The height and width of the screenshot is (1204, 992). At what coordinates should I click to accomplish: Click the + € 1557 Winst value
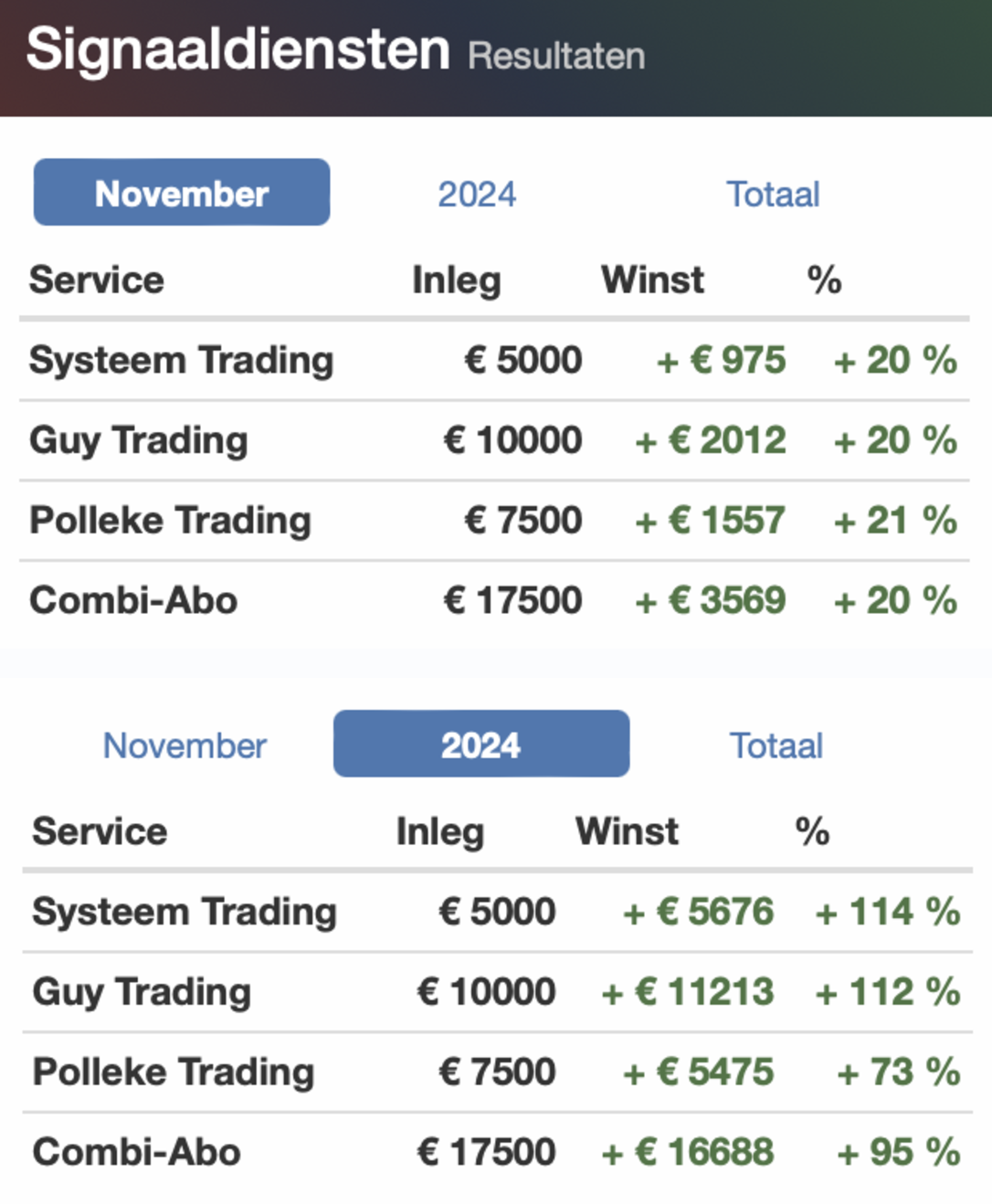click(x=710, y=521)
